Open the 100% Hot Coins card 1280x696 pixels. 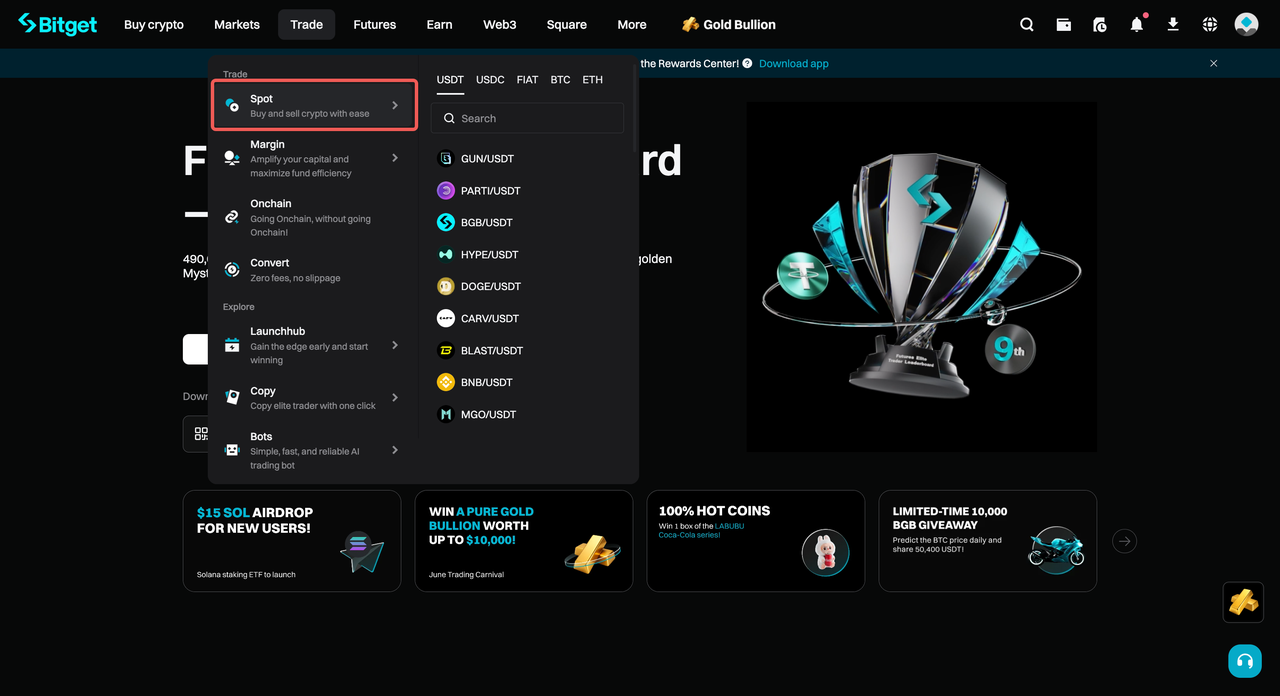tap(756, 541)
